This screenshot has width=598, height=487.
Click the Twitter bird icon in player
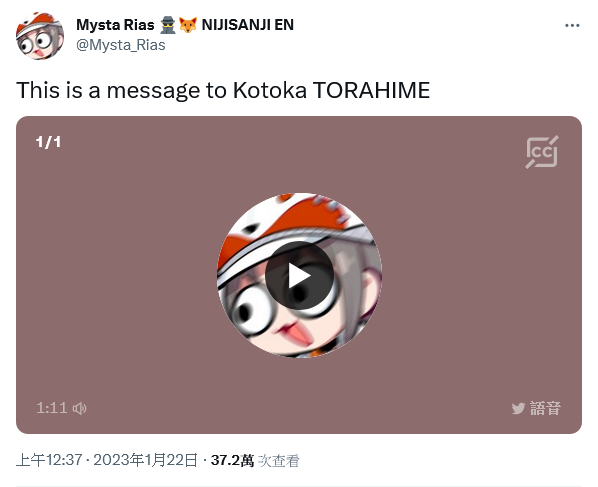tap(518, 408)
